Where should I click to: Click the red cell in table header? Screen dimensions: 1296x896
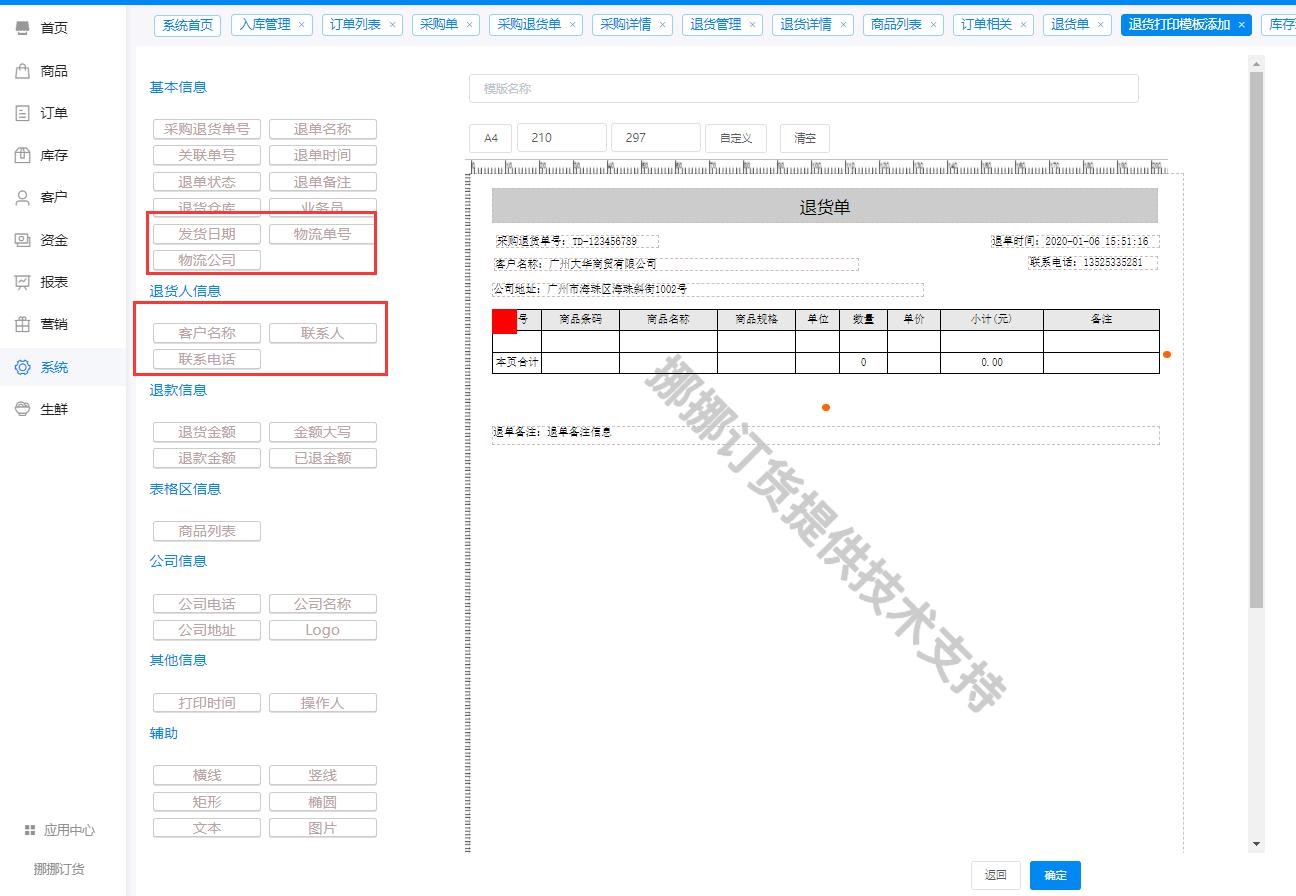coord(504,320)
